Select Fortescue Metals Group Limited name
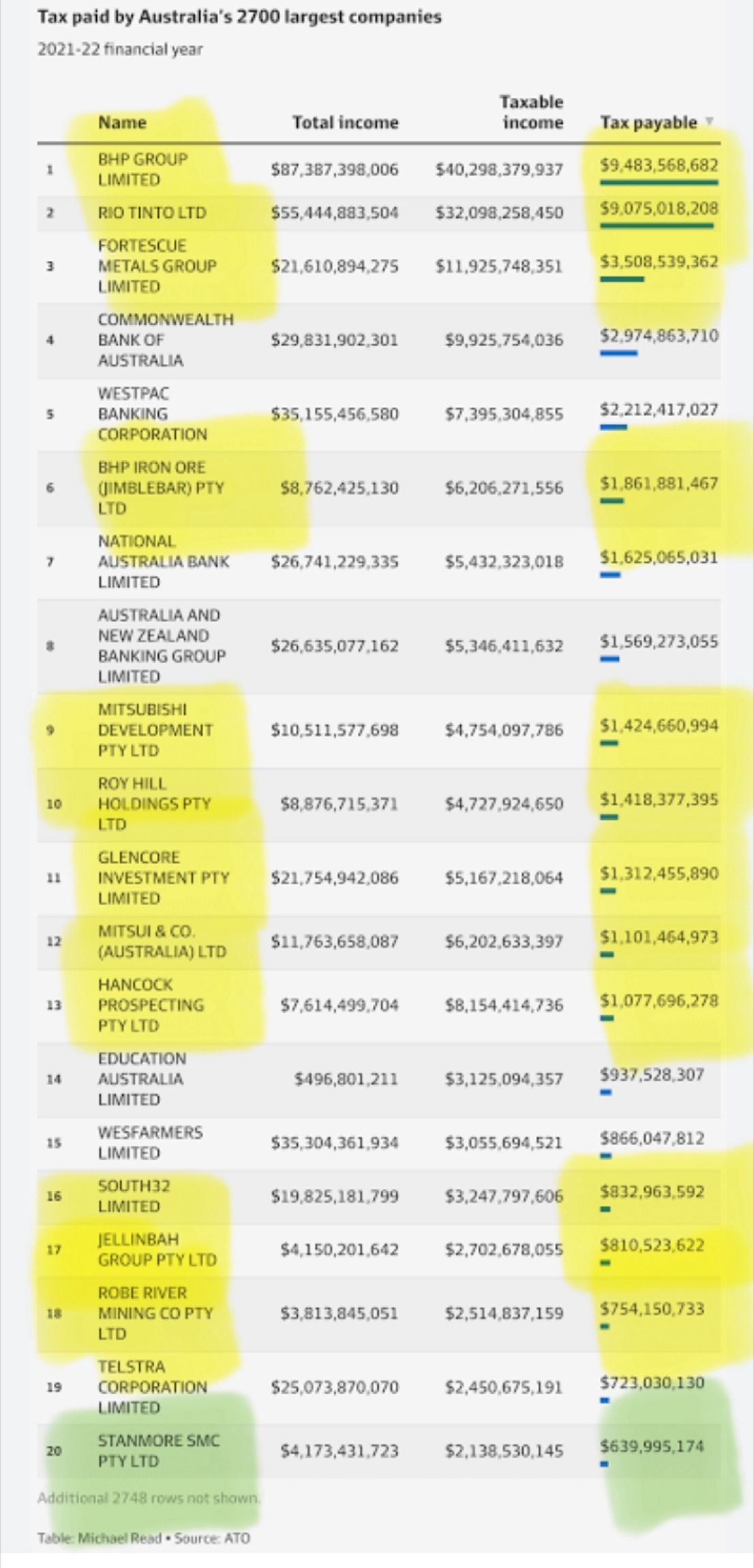754x1568 pixels. point(157,266)
